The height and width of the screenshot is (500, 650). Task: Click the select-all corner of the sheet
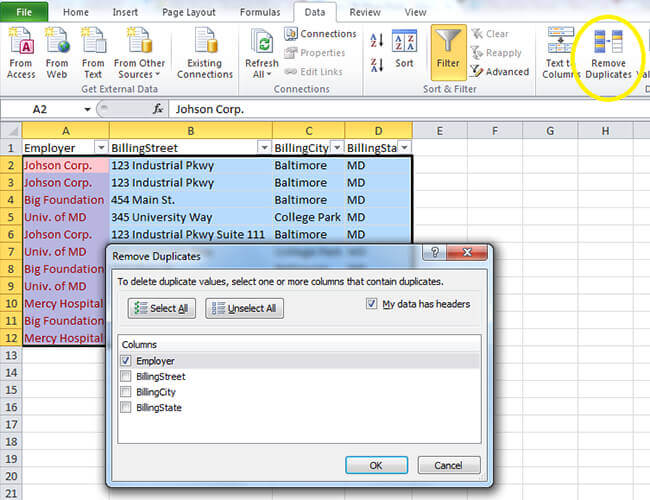coord(11,131)
